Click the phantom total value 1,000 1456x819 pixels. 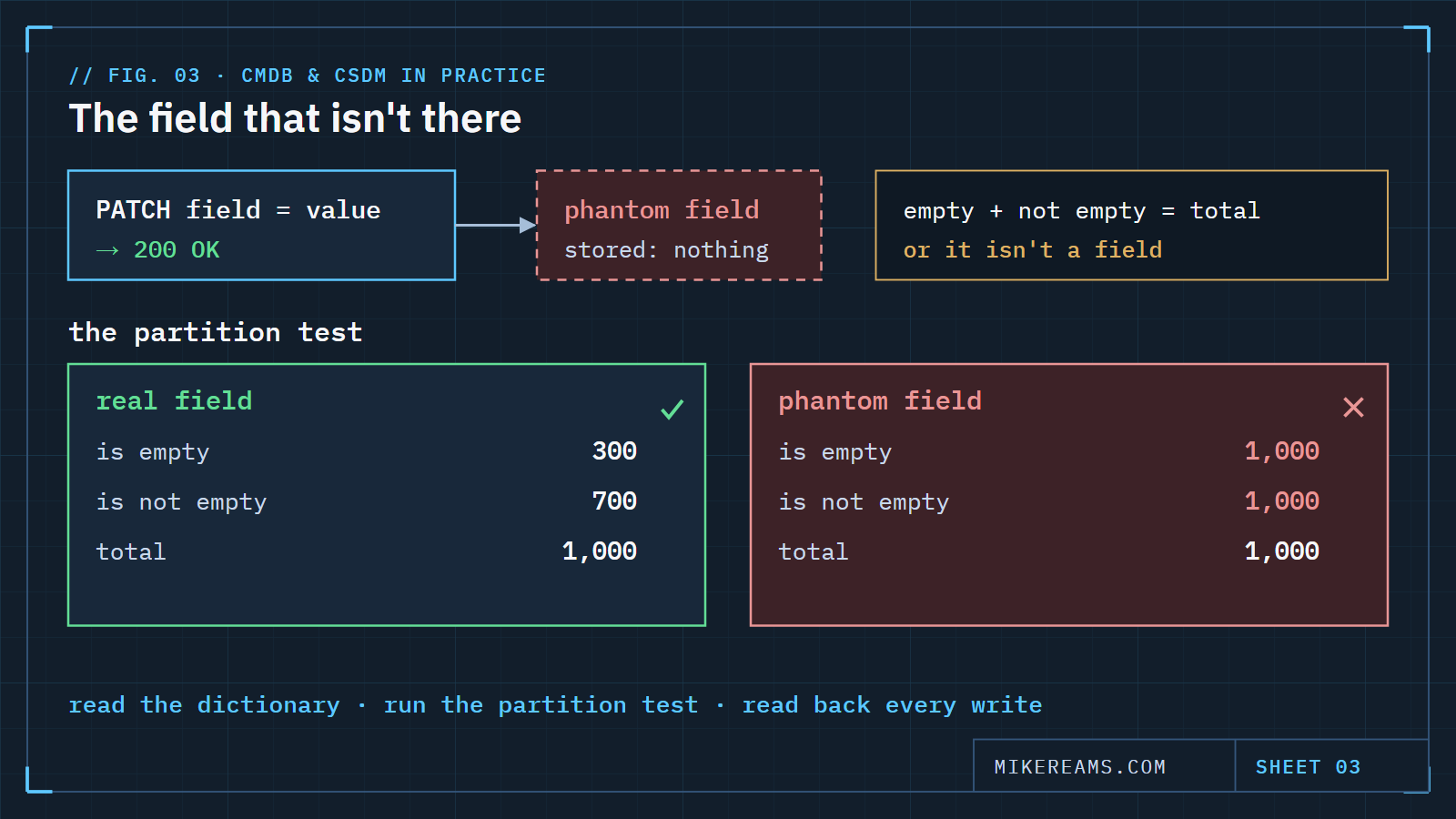1281,551
